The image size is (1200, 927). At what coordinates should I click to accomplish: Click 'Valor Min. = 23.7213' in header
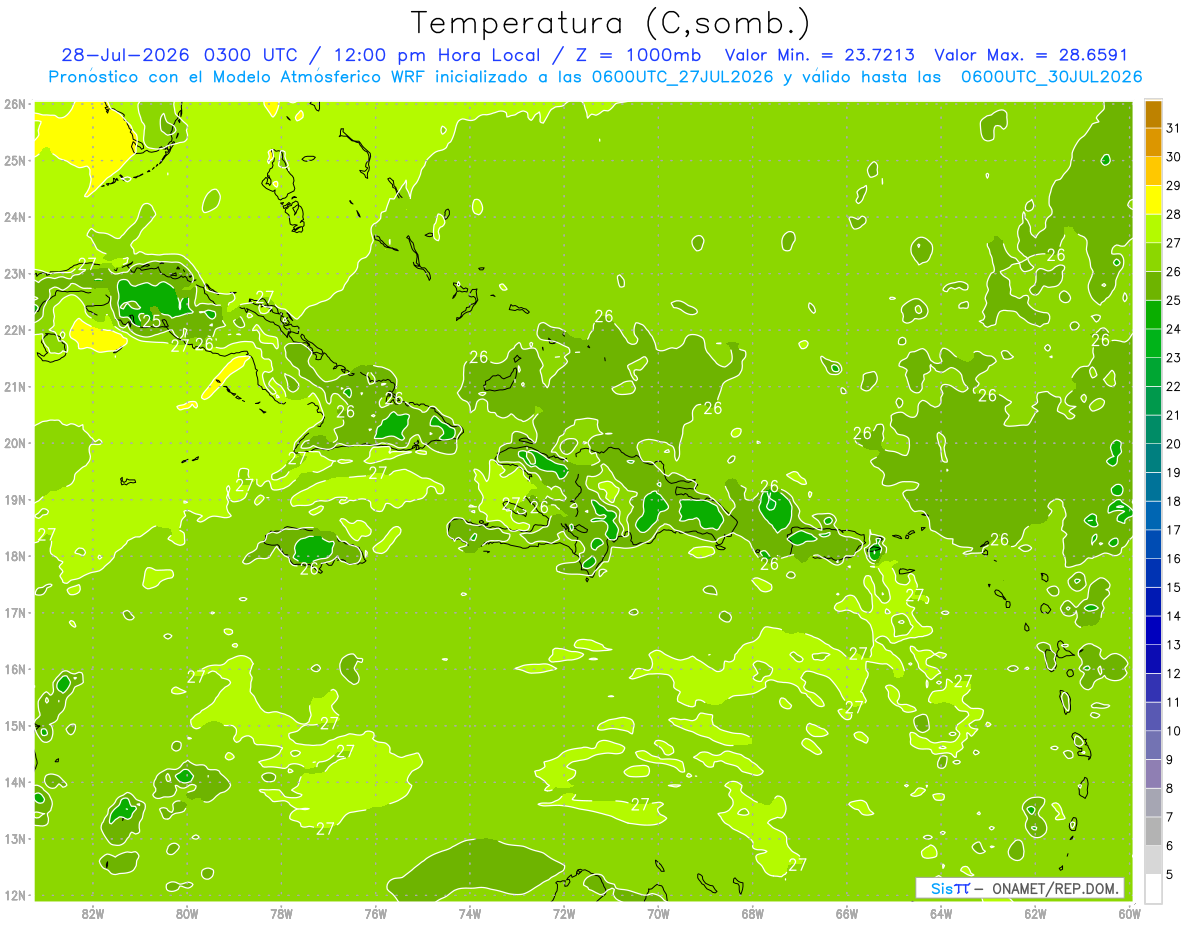tap(818, 55)
